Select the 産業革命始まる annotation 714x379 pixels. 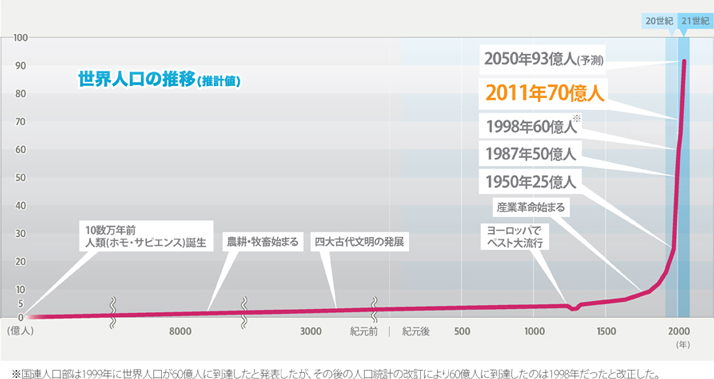531,207
